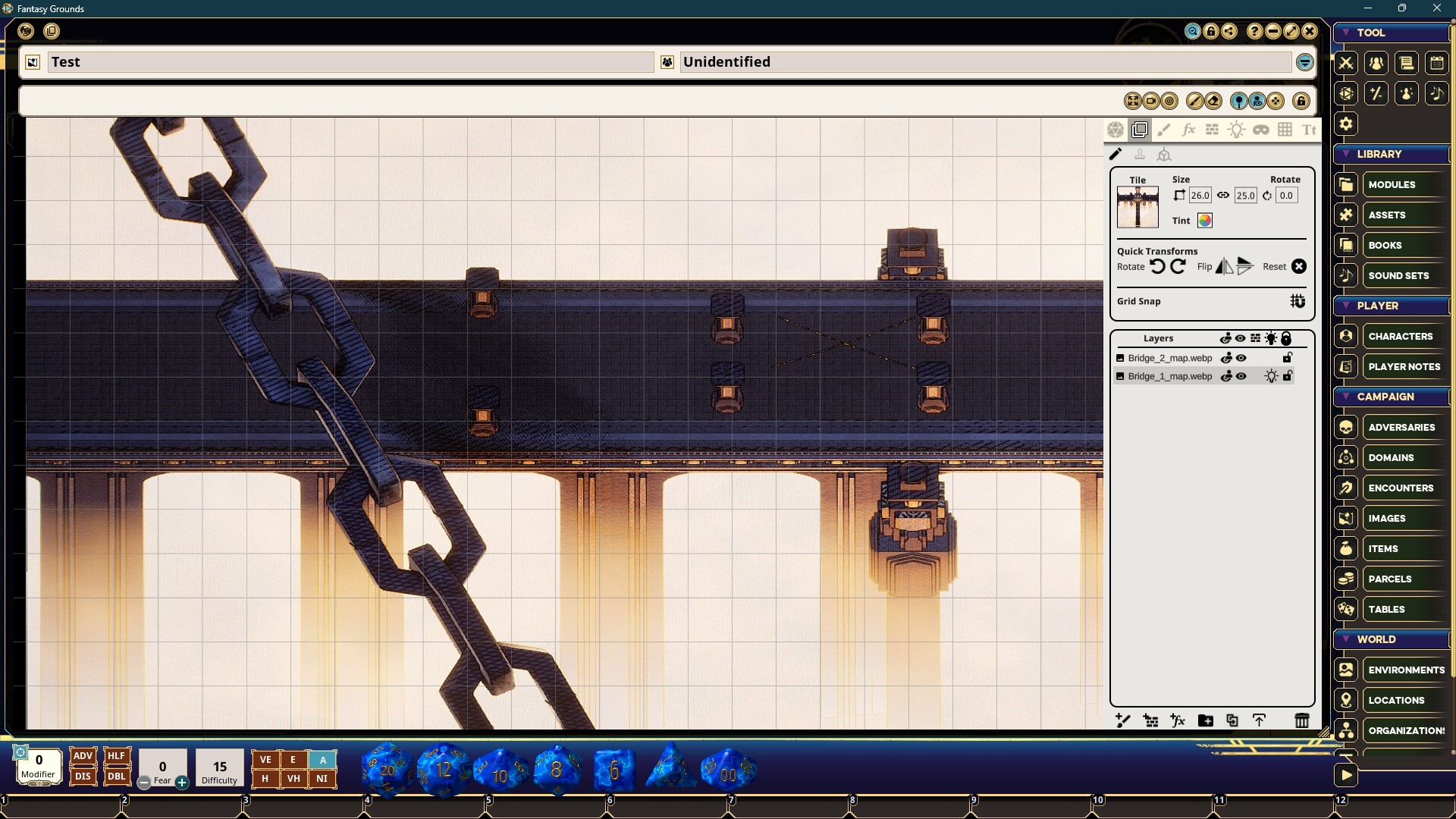
Task: Increase Fear with plus button
Action: click(x=182, y=783)
